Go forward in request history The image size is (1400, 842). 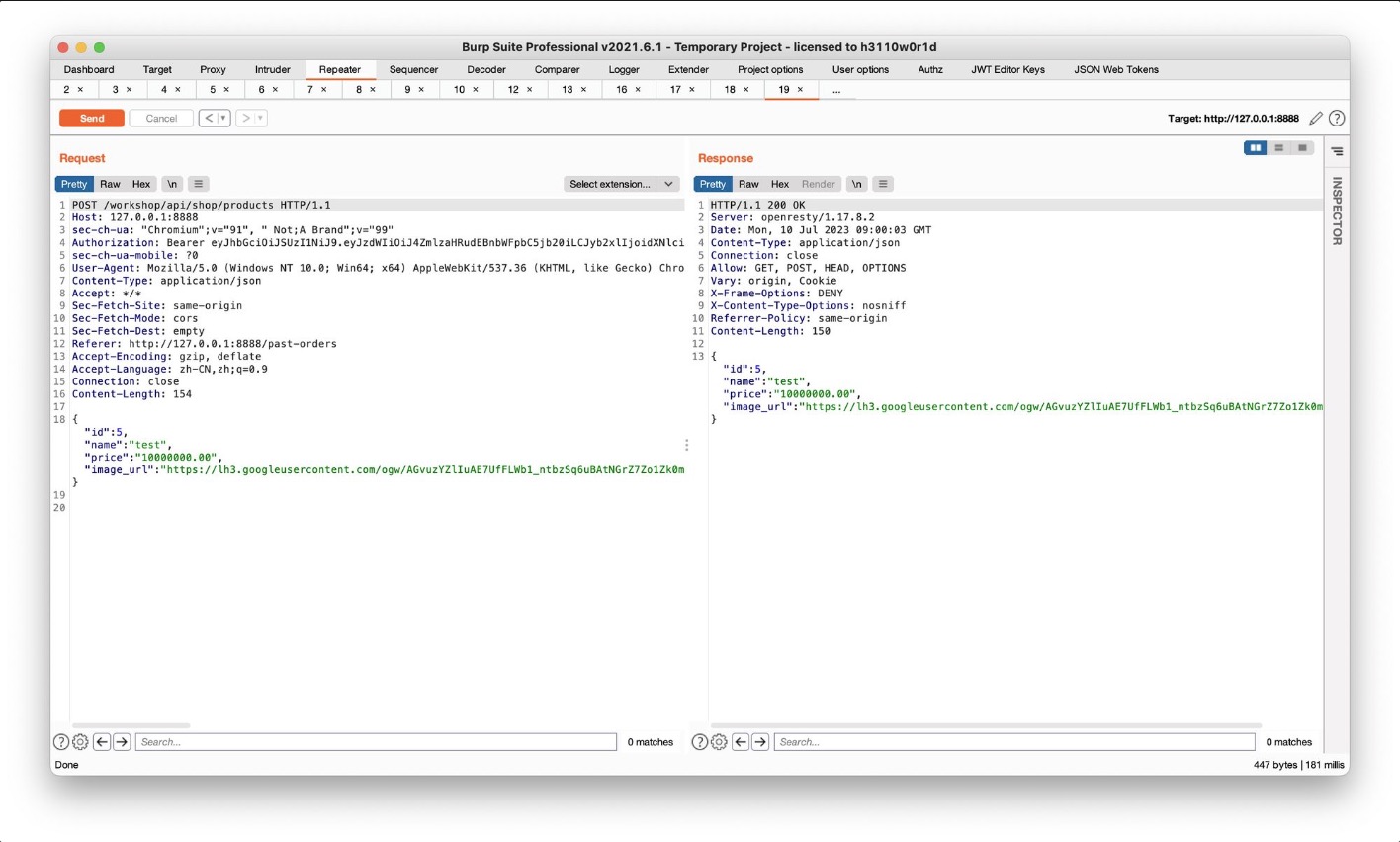246,119
